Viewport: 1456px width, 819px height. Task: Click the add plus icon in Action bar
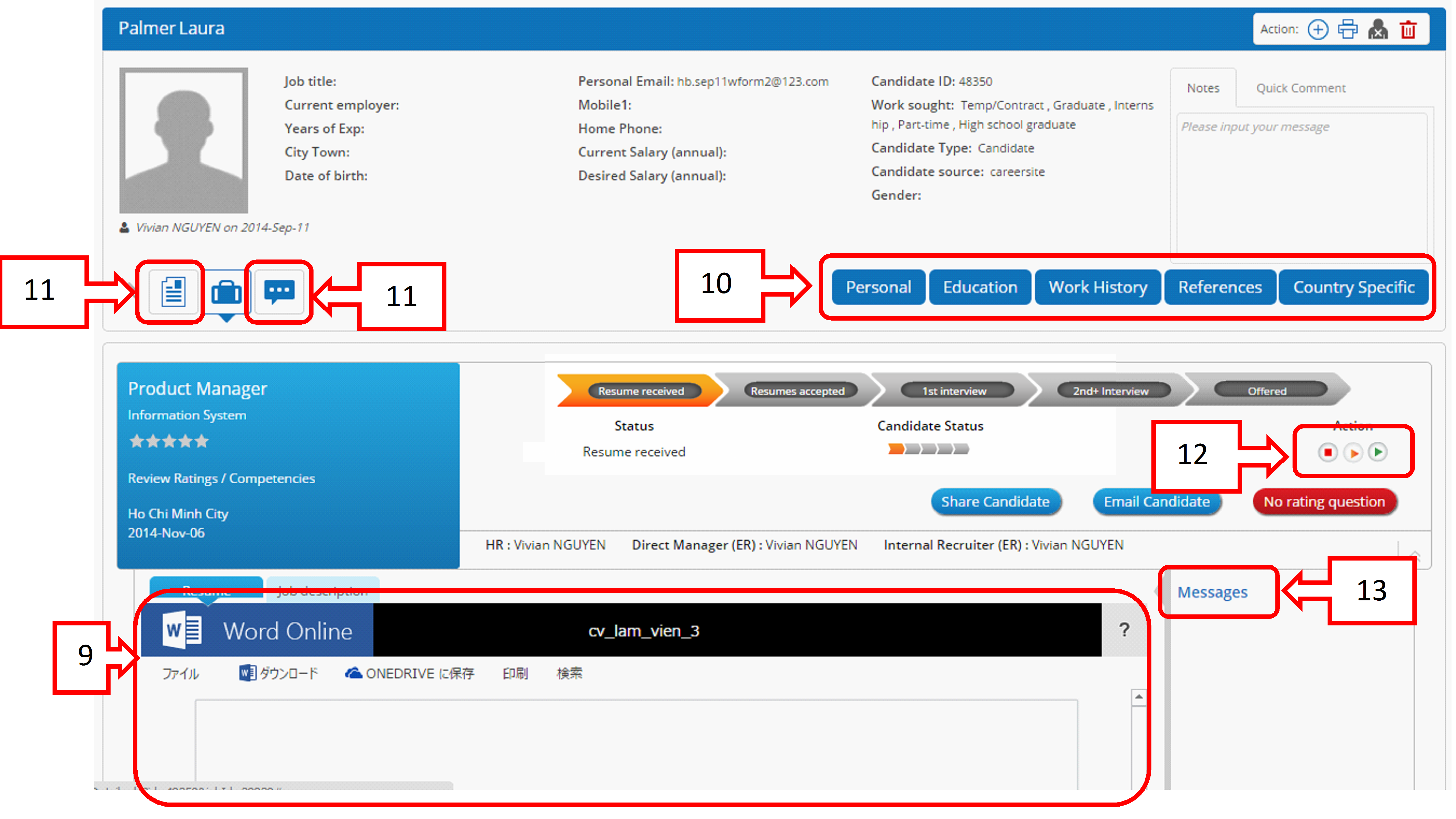tap(1318, 30)
